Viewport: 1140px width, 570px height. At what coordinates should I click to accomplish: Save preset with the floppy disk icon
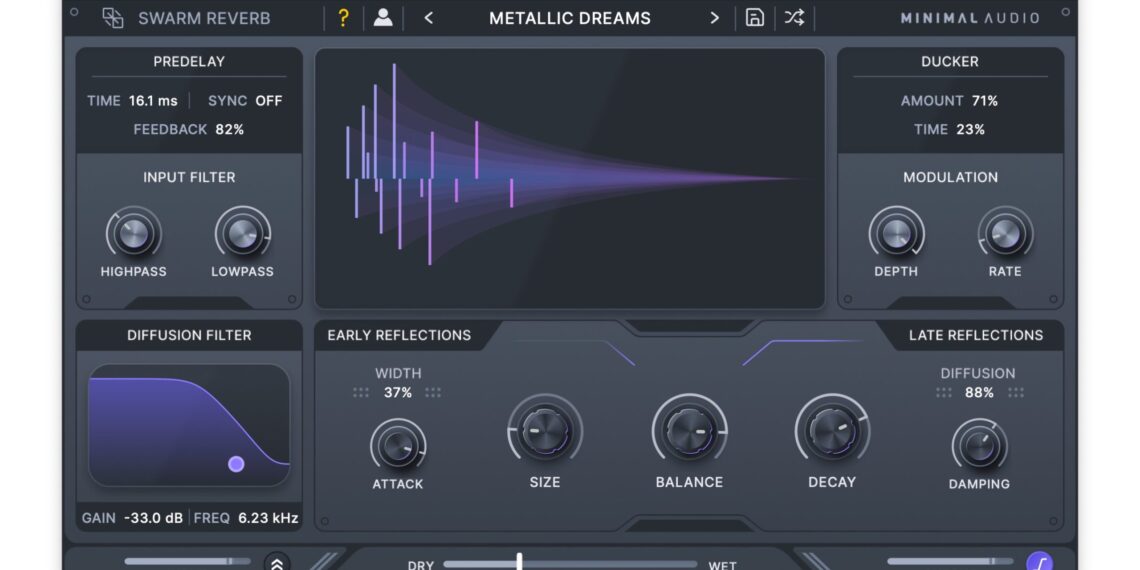coord(755,18)
